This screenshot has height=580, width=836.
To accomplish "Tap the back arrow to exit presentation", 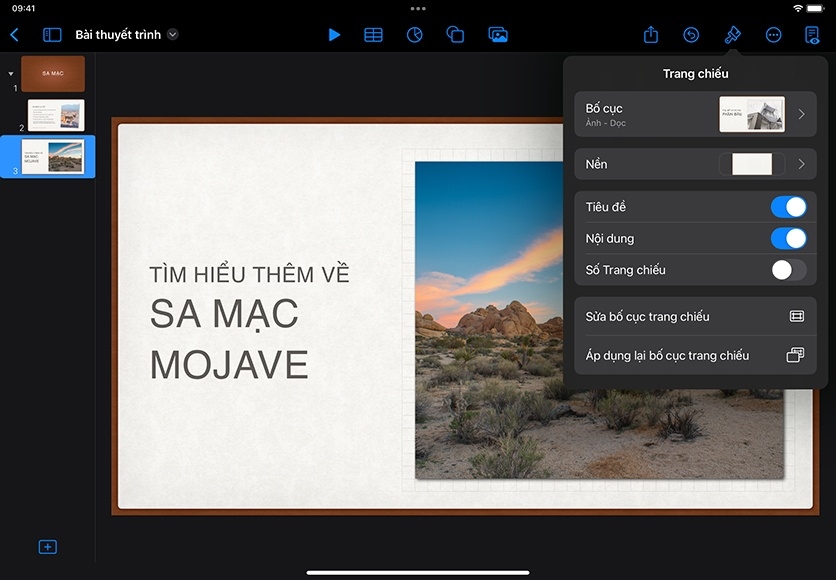I will tap(14, 35).
